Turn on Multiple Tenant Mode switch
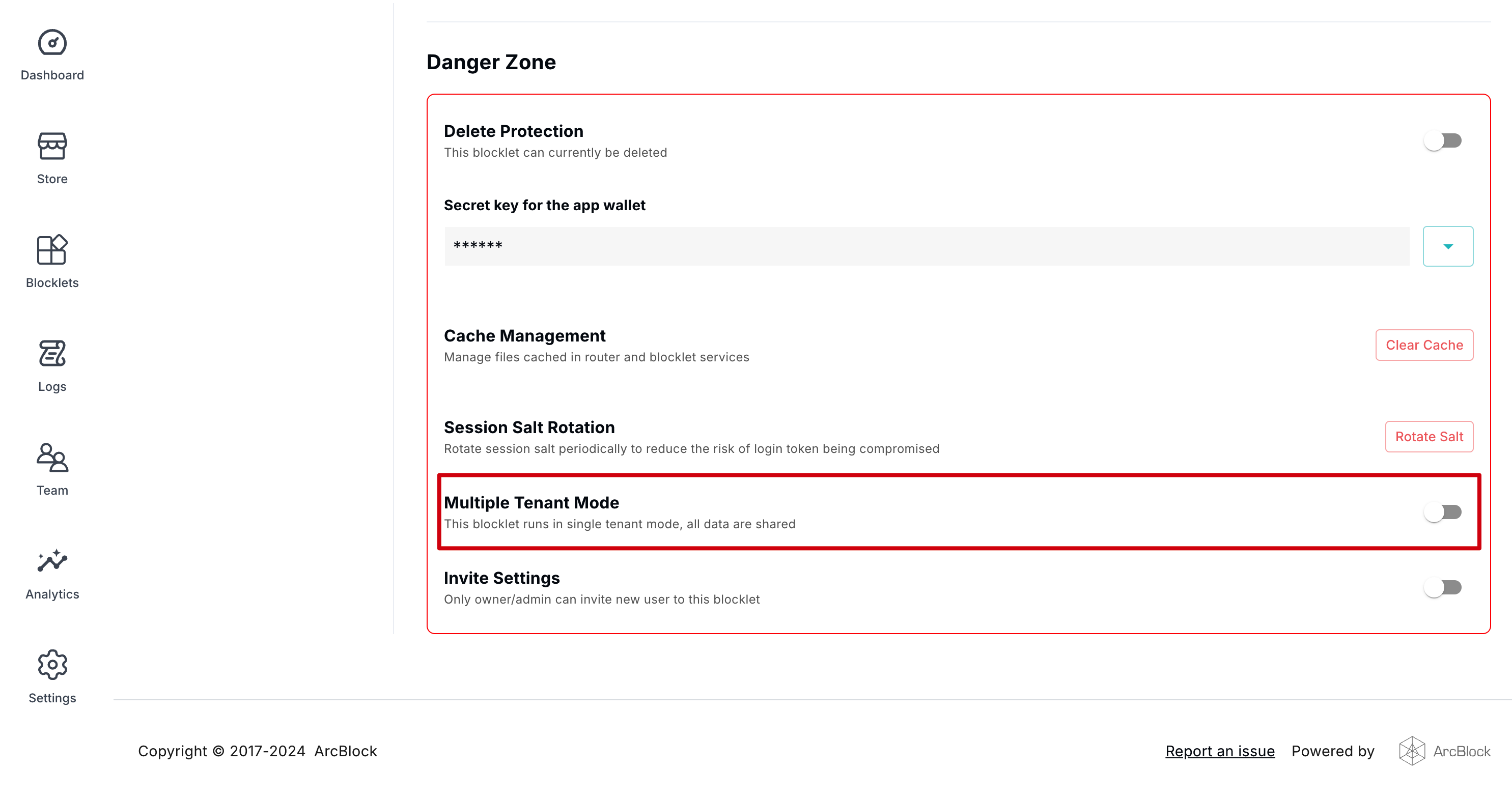 pos(1443,512)
